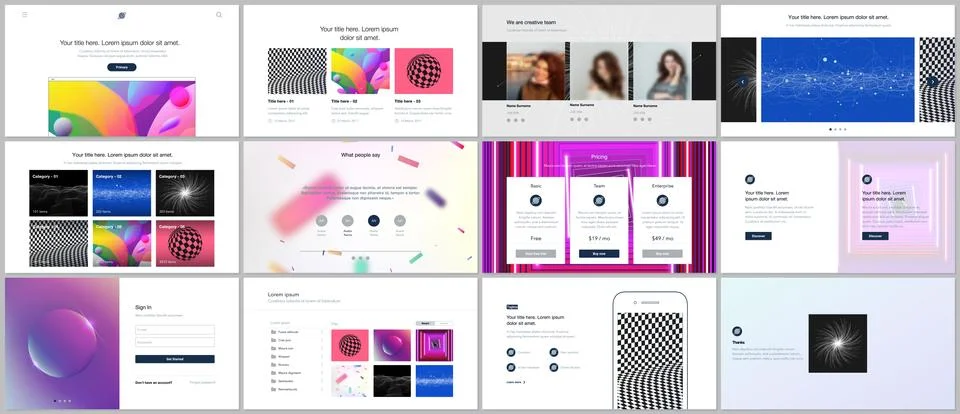Viewport: 960px width, 414px height.
Task: Click Buy now under $49 / mo
Action: click(x=662, y=254)
